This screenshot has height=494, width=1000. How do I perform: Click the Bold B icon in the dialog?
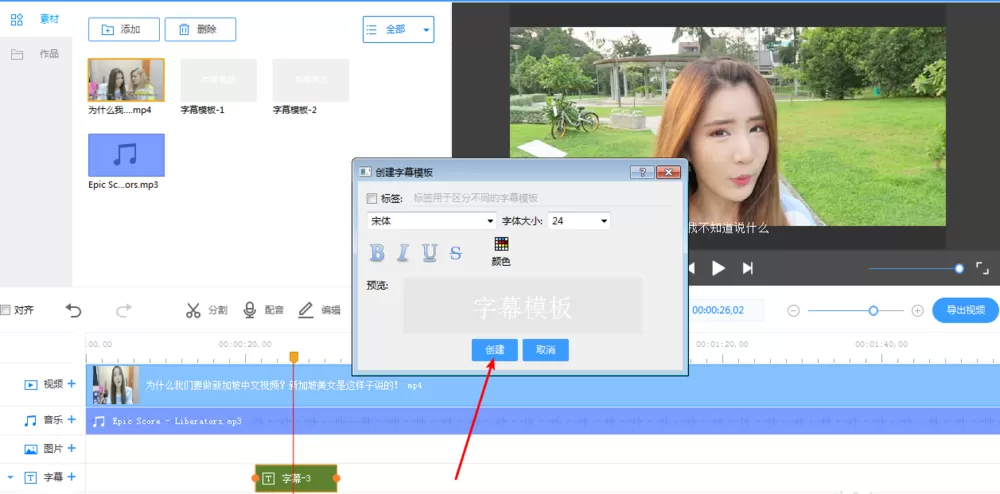(x=378, y=253)
